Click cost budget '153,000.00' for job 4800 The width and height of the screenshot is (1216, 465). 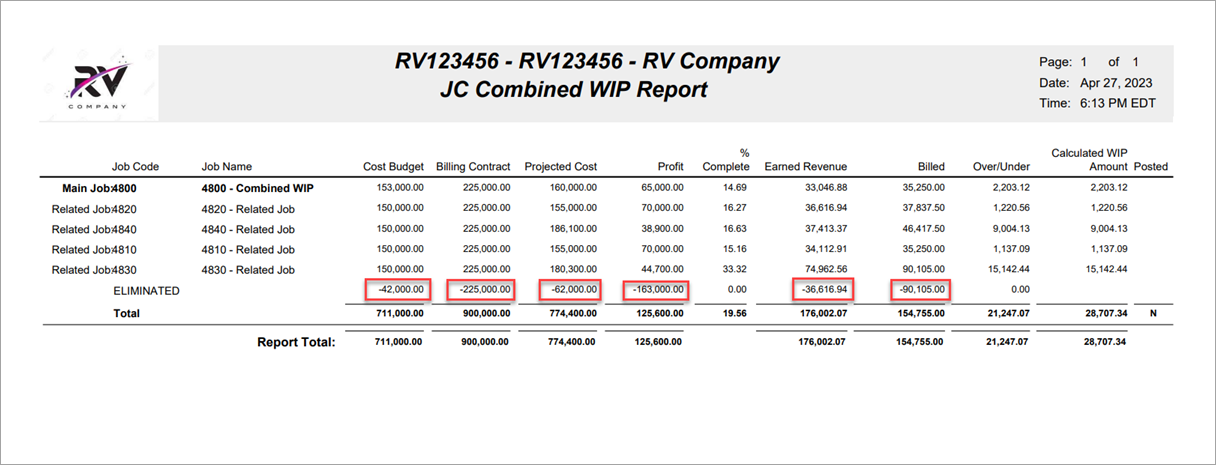(x=400, y=188)
